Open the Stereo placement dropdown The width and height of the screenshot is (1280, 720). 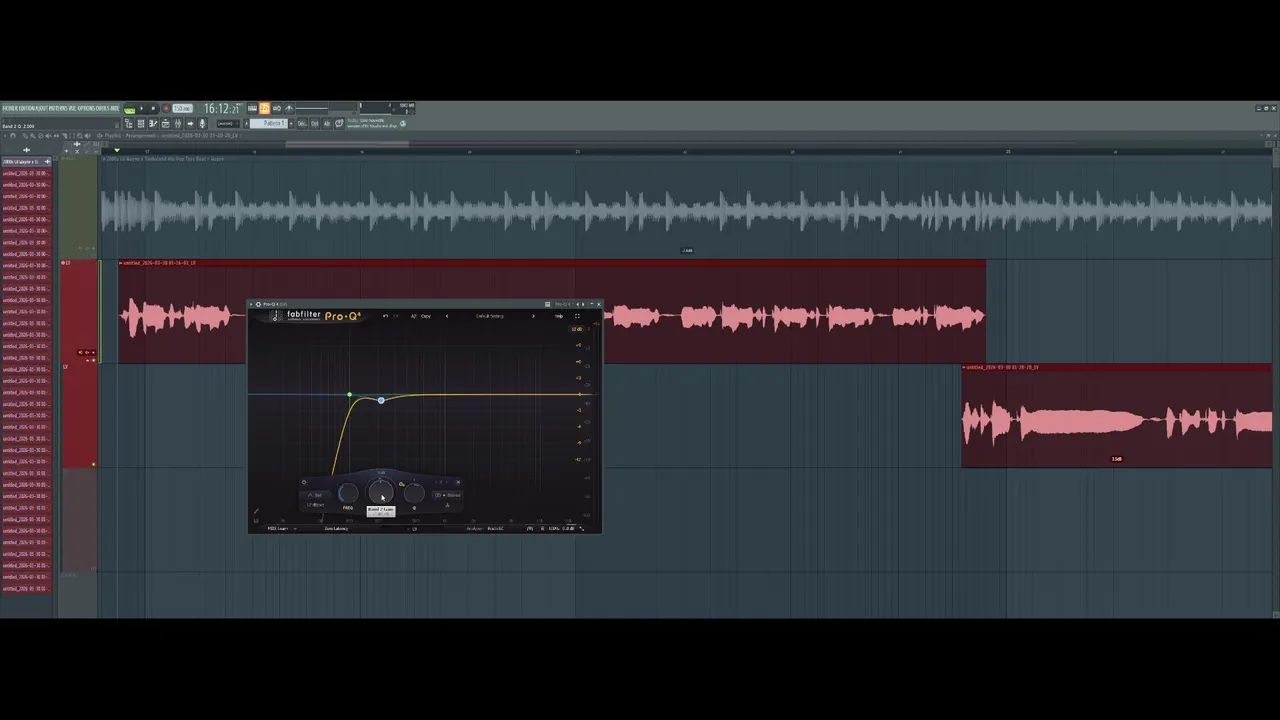[x=448, y=495]
